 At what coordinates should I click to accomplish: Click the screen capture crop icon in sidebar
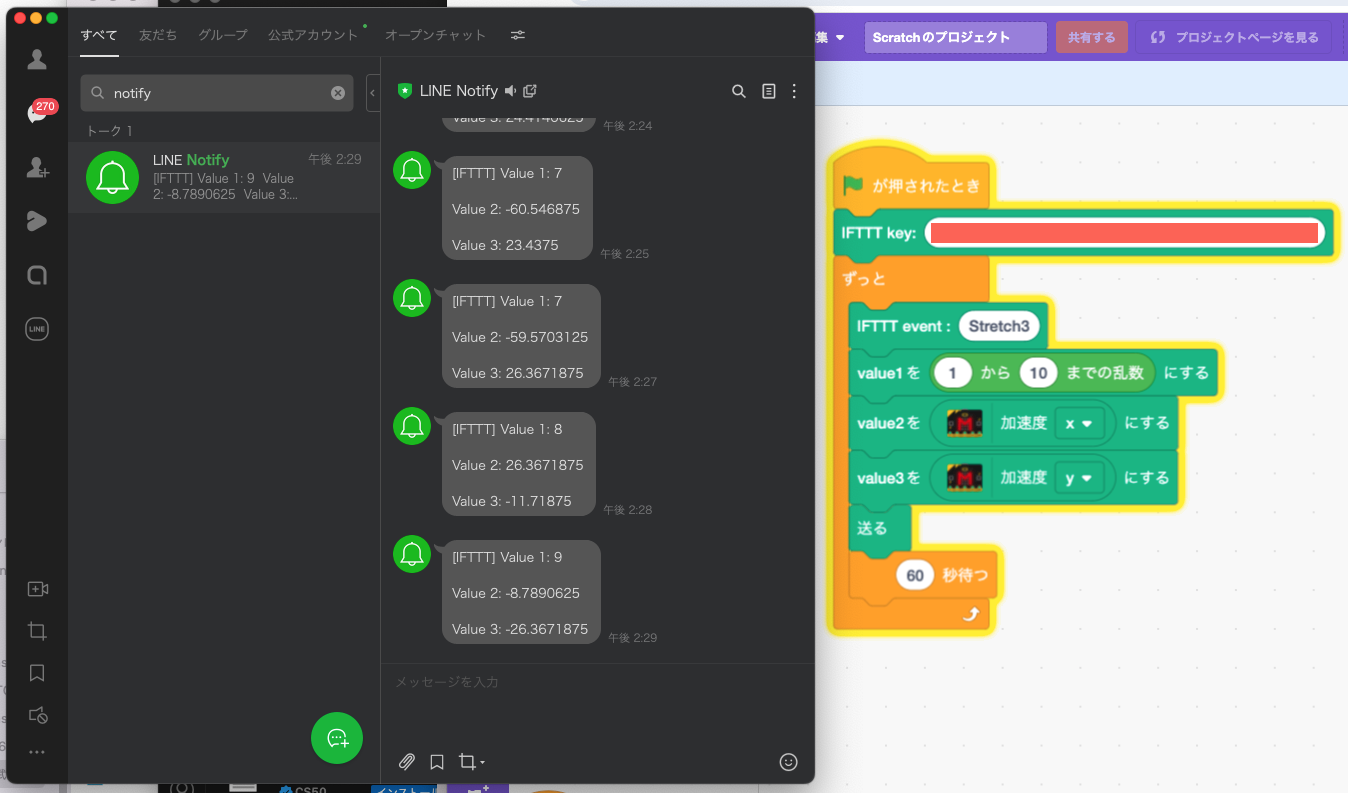pos(37,631)
